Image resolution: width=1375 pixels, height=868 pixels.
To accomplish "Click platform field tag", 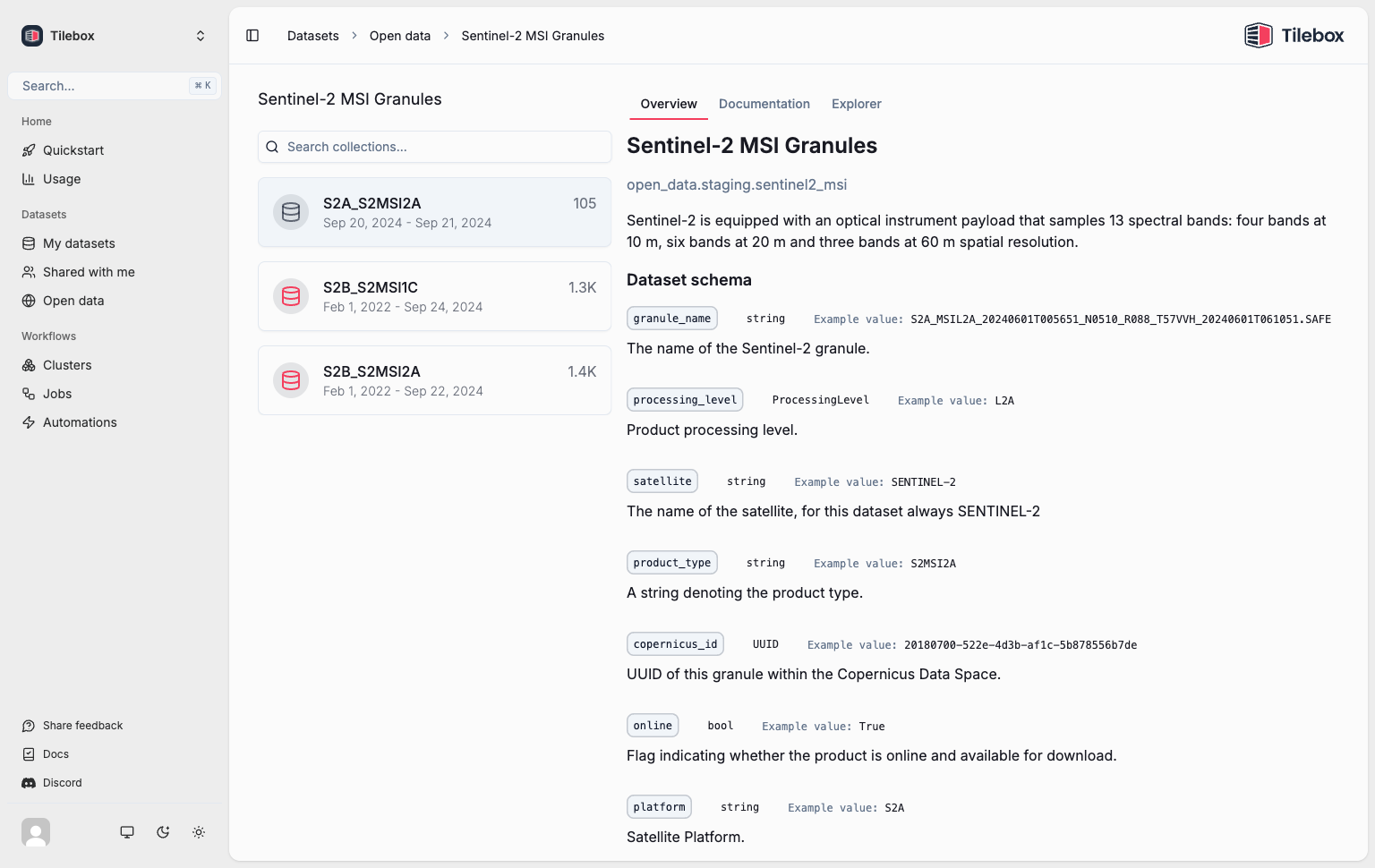I will pyautogui.click(x=659, y=807).
